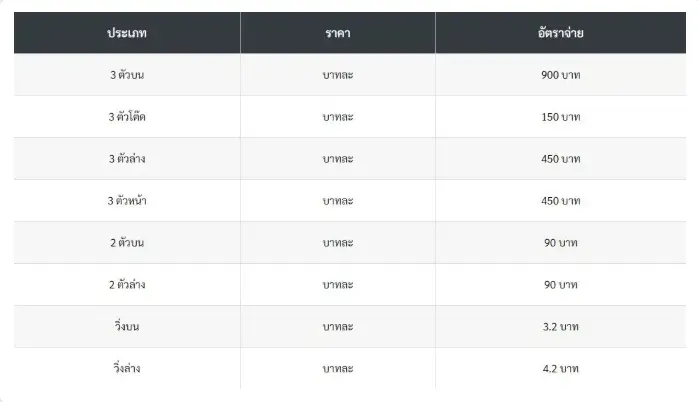The width and height of the screenshot is (698, 402).
Task: Click the ประเภท column header
Action: point(127,33)
